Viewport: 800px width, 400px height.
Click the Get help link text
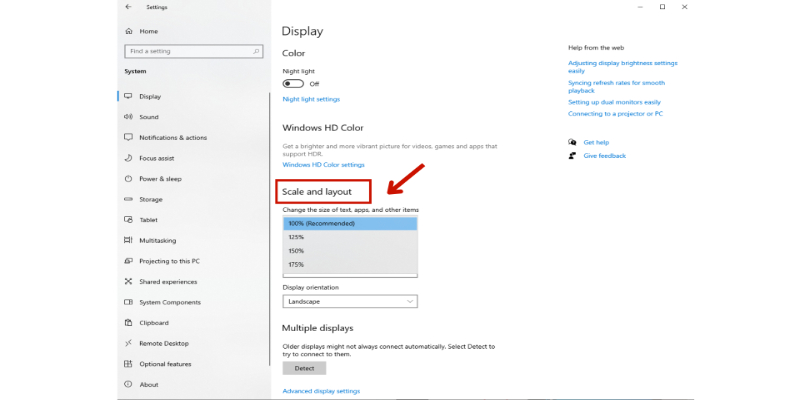(596, 142)
